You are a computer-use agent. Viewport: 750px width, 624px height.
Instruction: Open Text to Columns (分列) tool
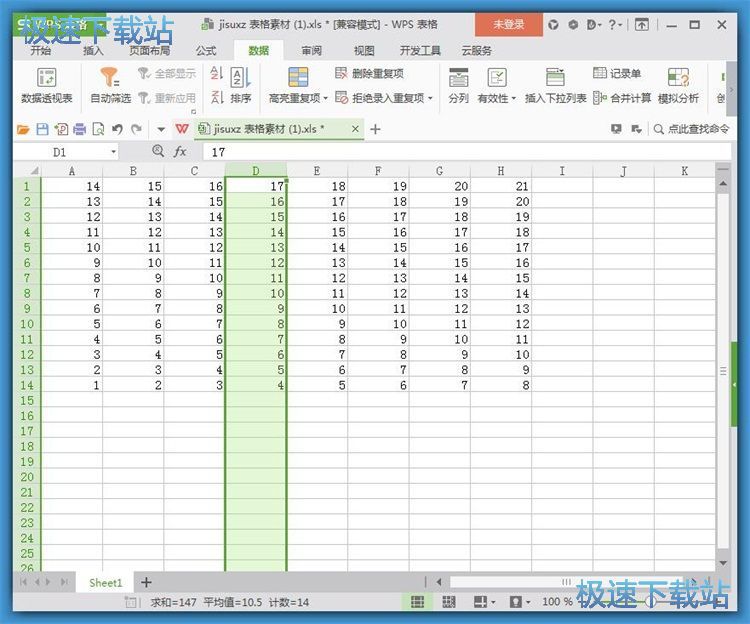click(458, 85)
